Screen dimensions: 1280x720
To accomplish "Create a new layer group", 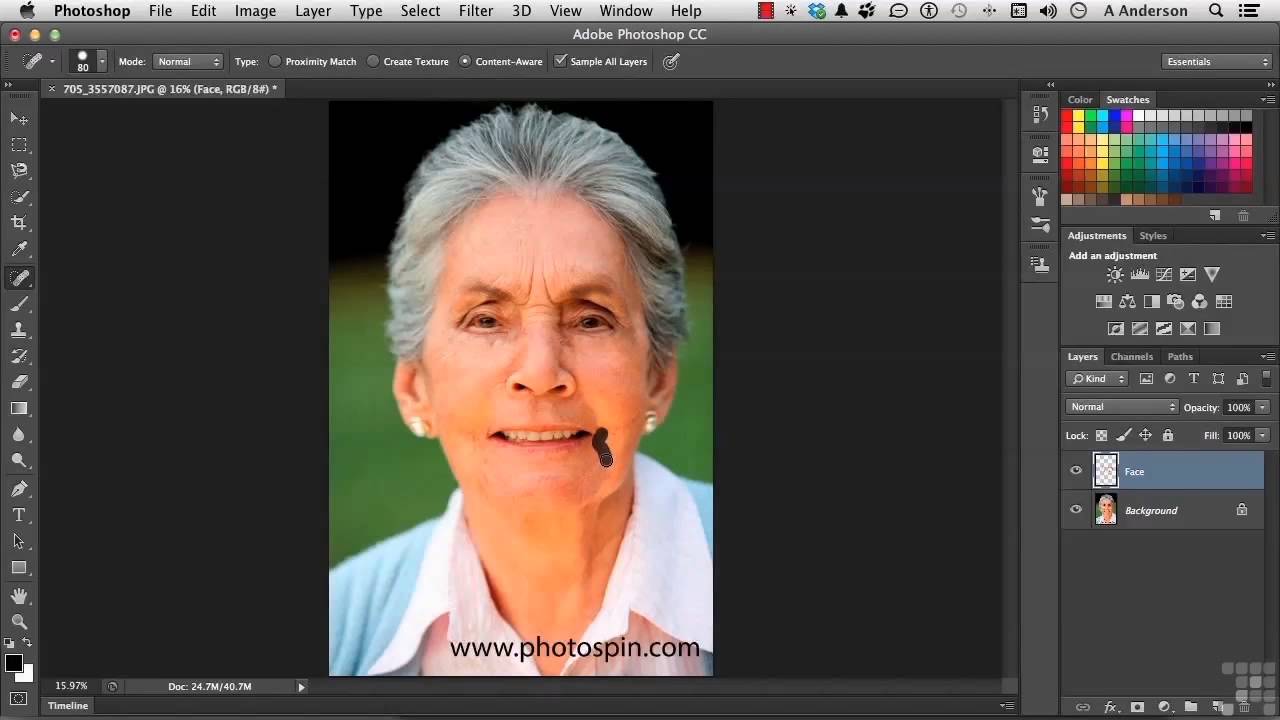I will tap(1190, 707).
